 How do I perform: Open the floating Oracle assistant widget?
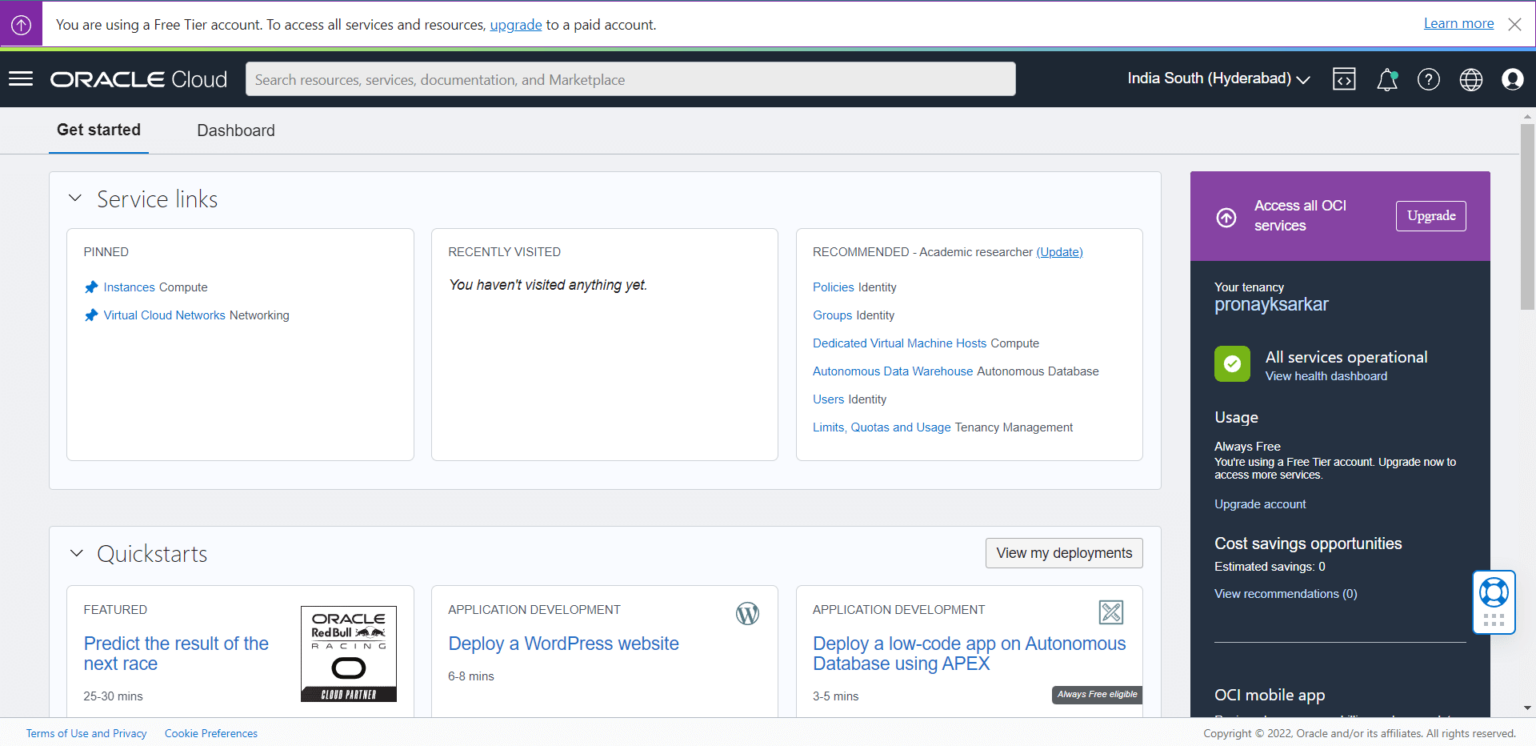point(1493,601)
